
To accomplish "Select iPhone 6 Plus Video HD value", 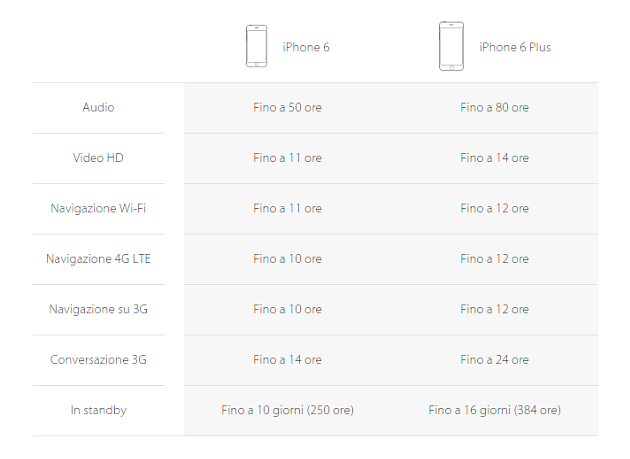I will pos(495,158).
